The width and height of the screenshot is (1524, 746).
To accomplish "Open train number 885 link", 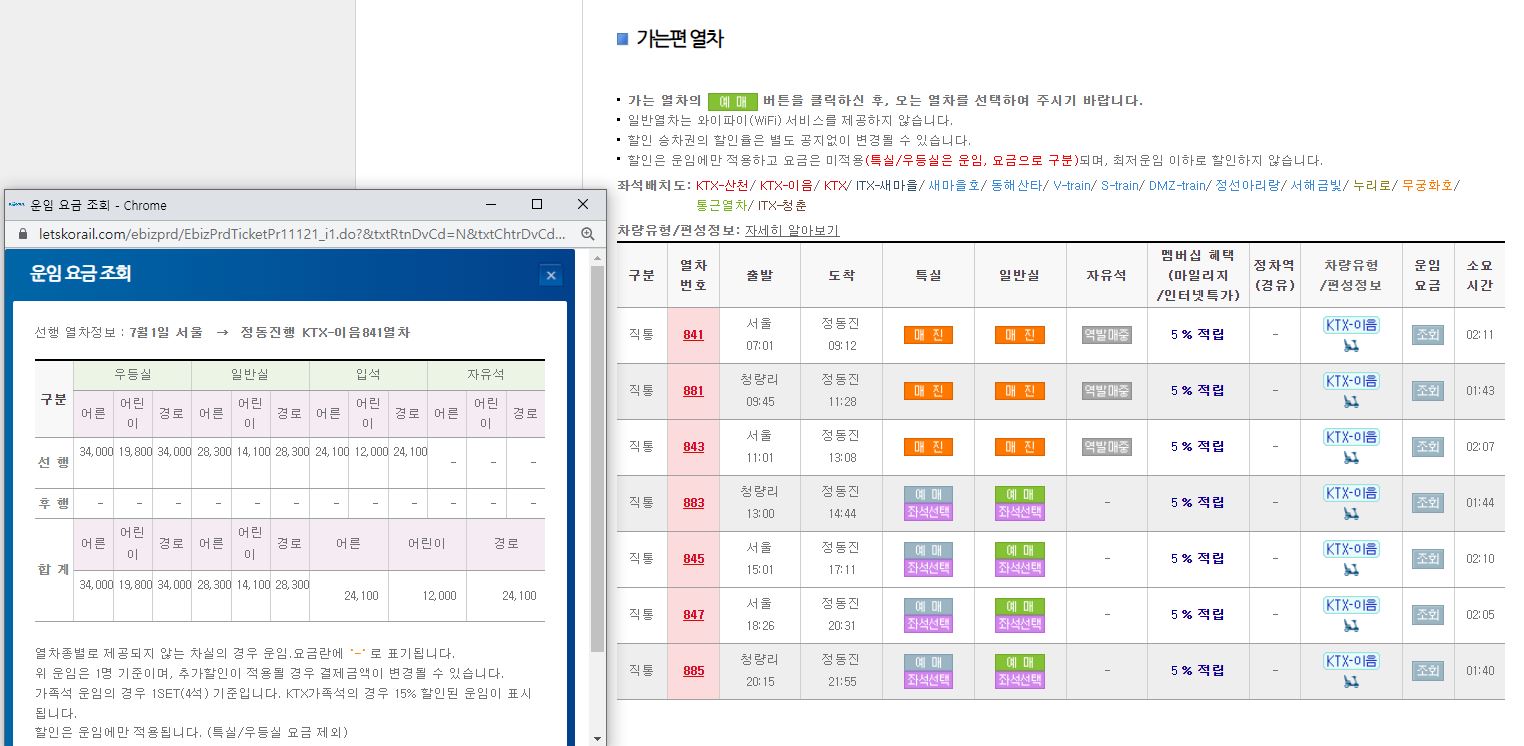I will pyautogui.click(x=693, y=671).
